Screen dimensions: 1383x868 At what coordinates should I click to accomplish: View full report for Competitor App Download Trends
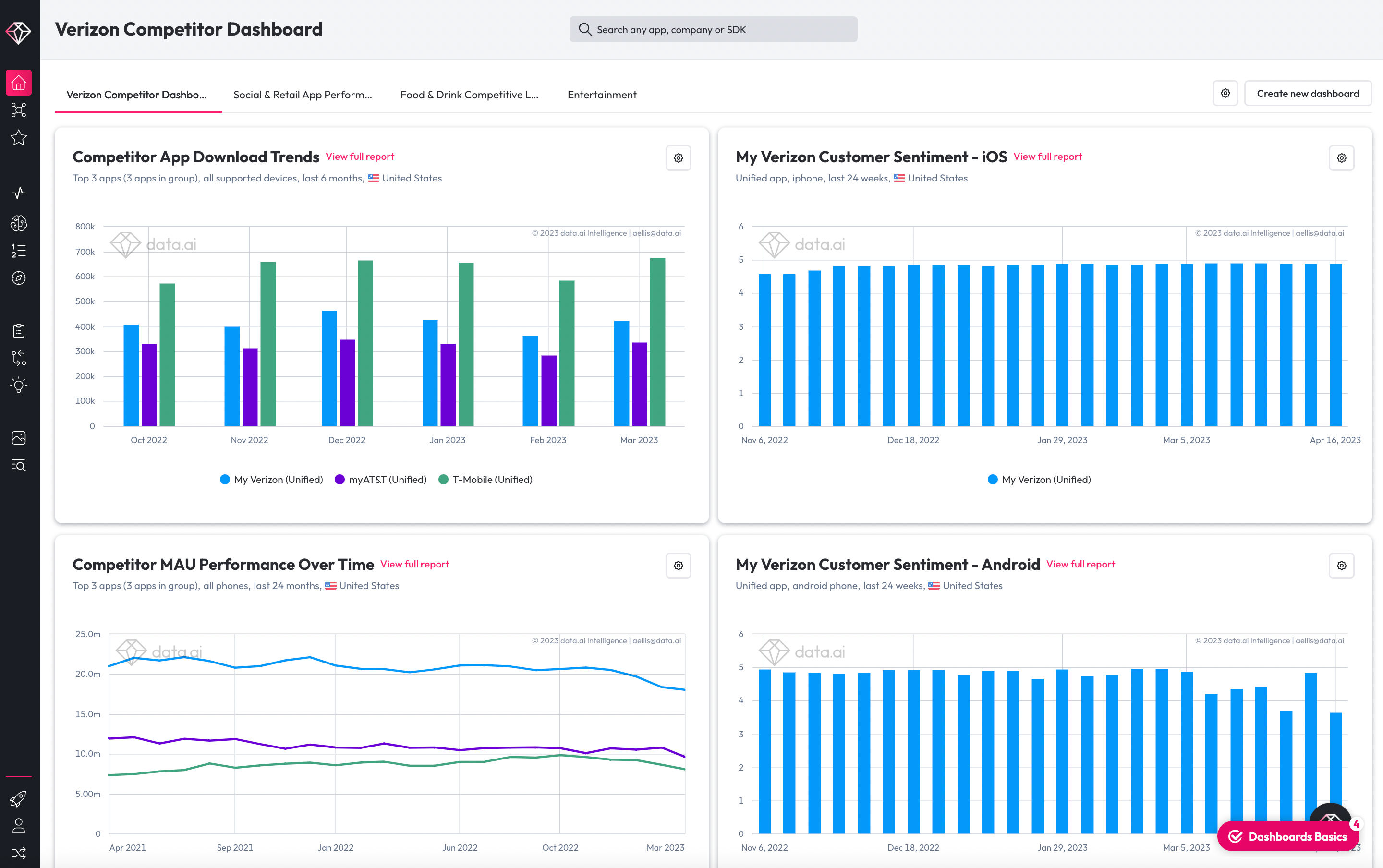click(x=360, y=157)
